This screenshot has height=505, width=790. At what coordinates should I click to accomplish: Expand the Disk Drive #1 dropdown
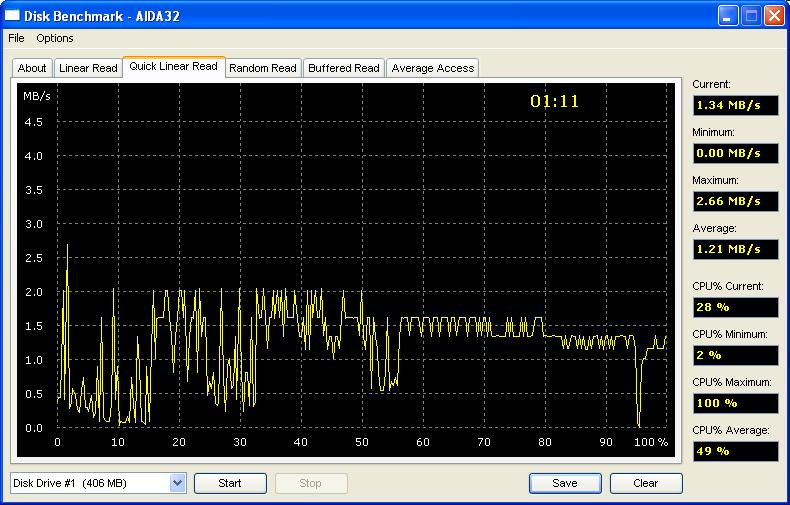pyautogui.click(x=177, y=483)
